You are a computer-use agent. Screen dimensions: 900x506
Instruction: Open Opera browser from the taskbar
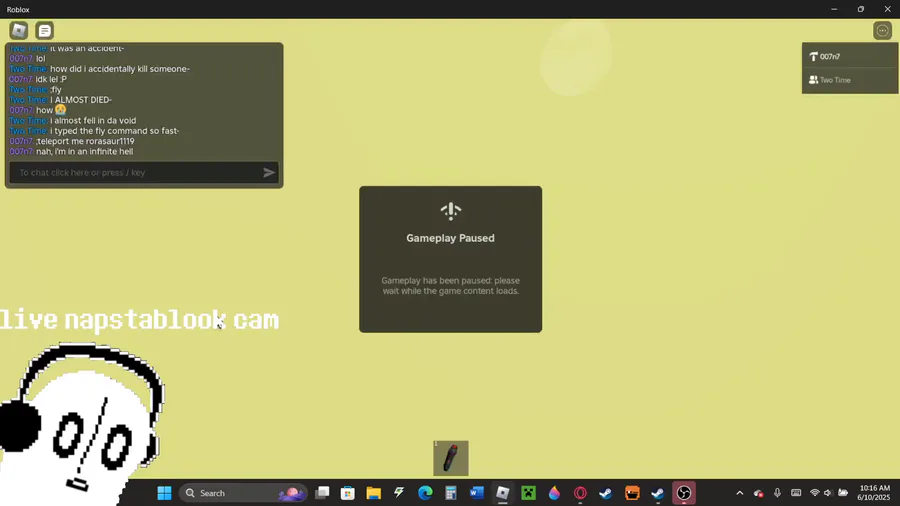(x=580, y=493)
